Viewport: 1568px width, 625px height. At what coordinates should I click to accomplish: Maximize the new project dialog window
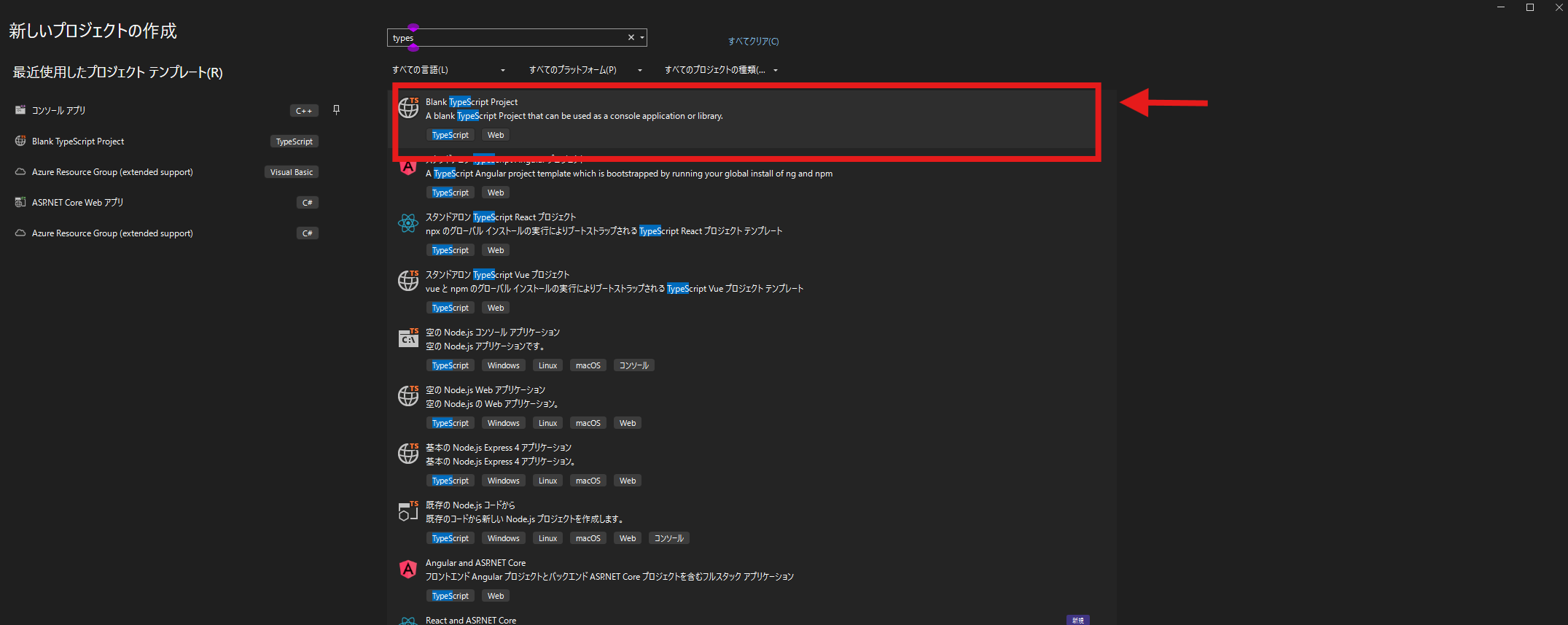pos(1530,7)
